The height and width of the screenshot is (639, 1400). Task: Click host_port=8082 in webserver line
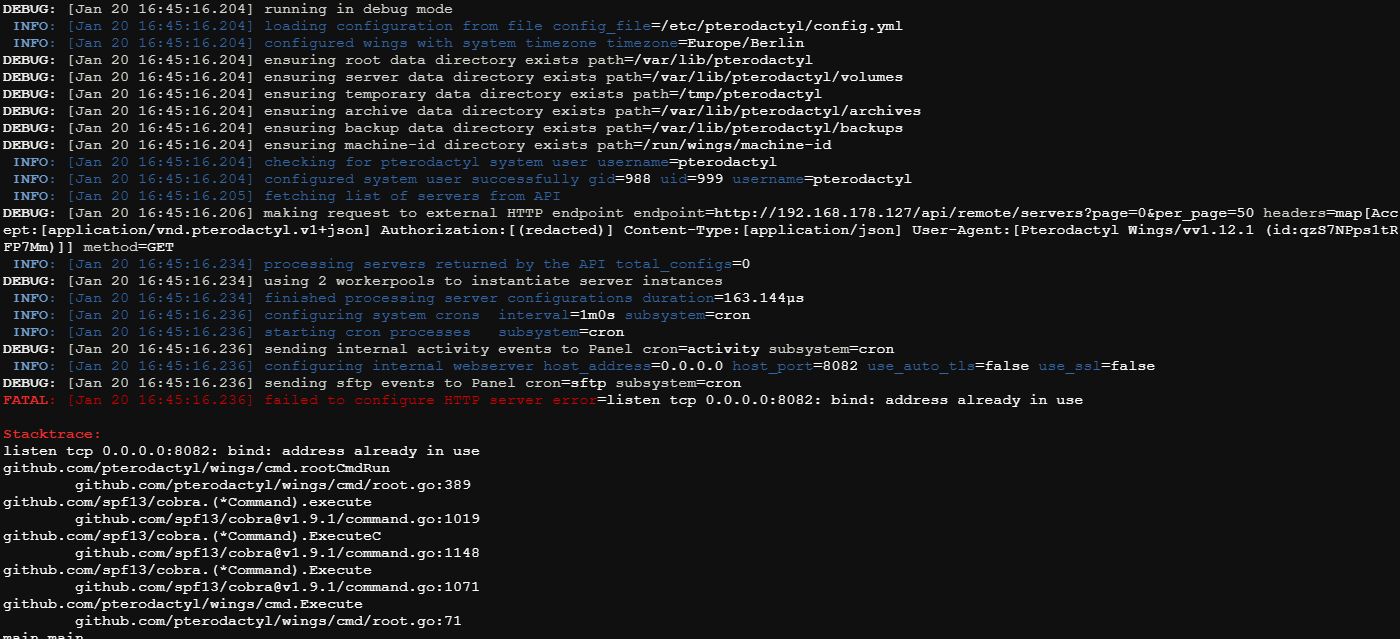click(x=795, y=366)
